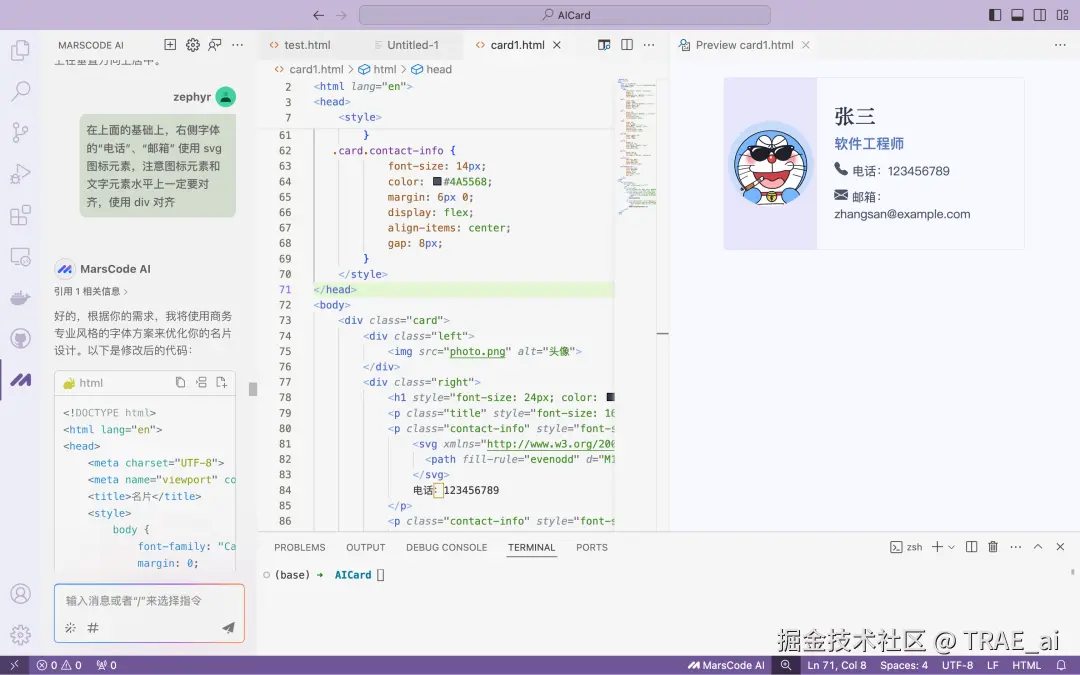1080x675 pixels.
Task: Split the terminal
Action: (971, 547)
